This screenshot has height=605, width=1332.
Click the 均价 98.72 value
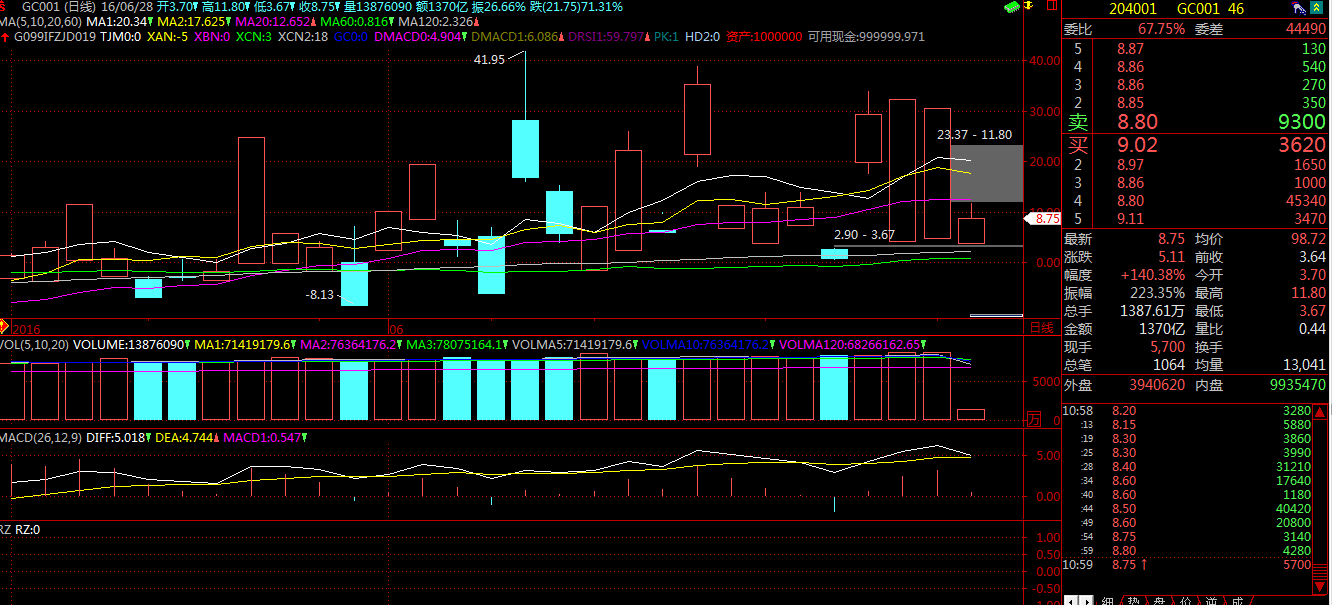coord(1309,239)
